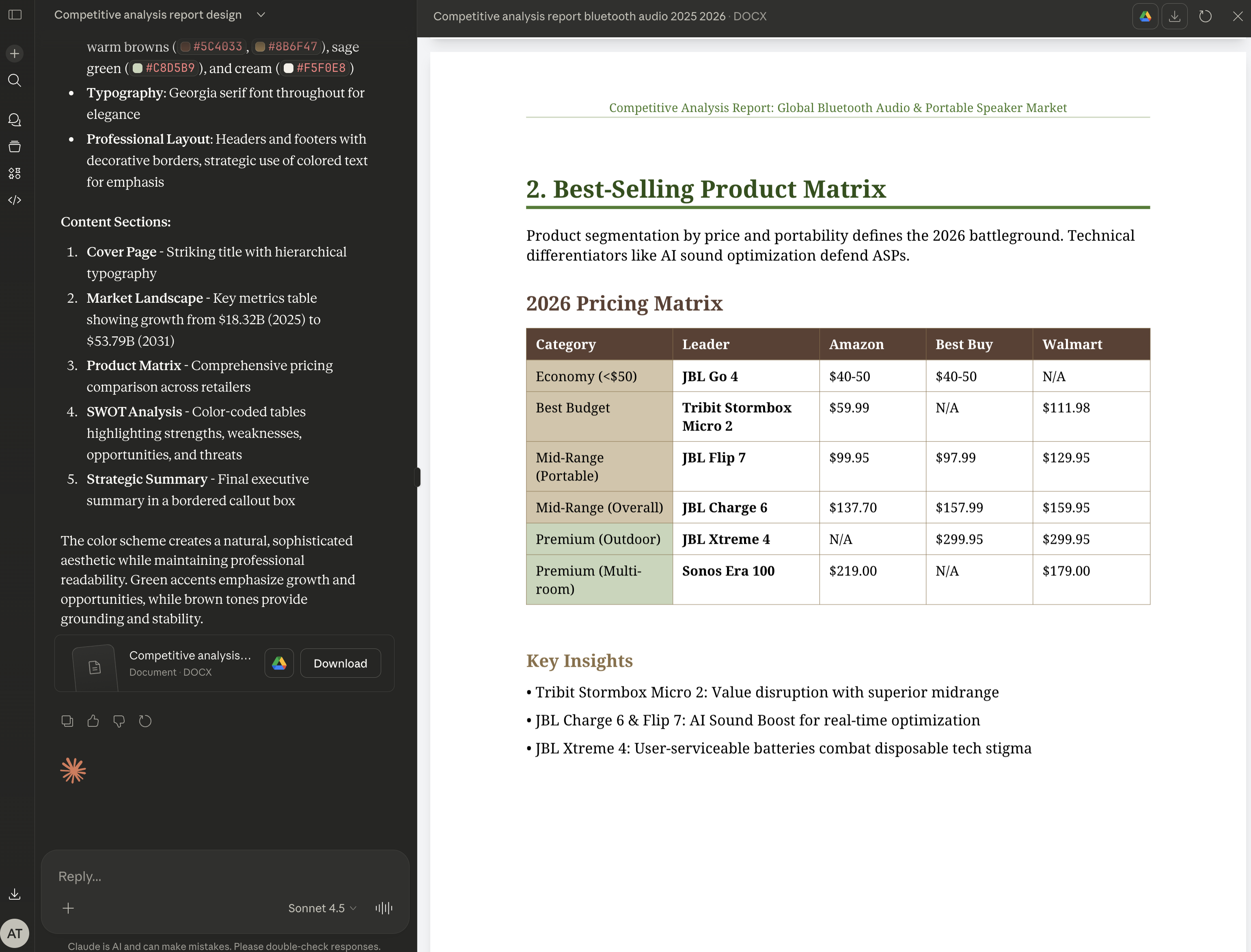The width and height of the screenshot is (1251, 952).
Task: Start voice mode with waveform icon
Action: [x=384, y=908]
